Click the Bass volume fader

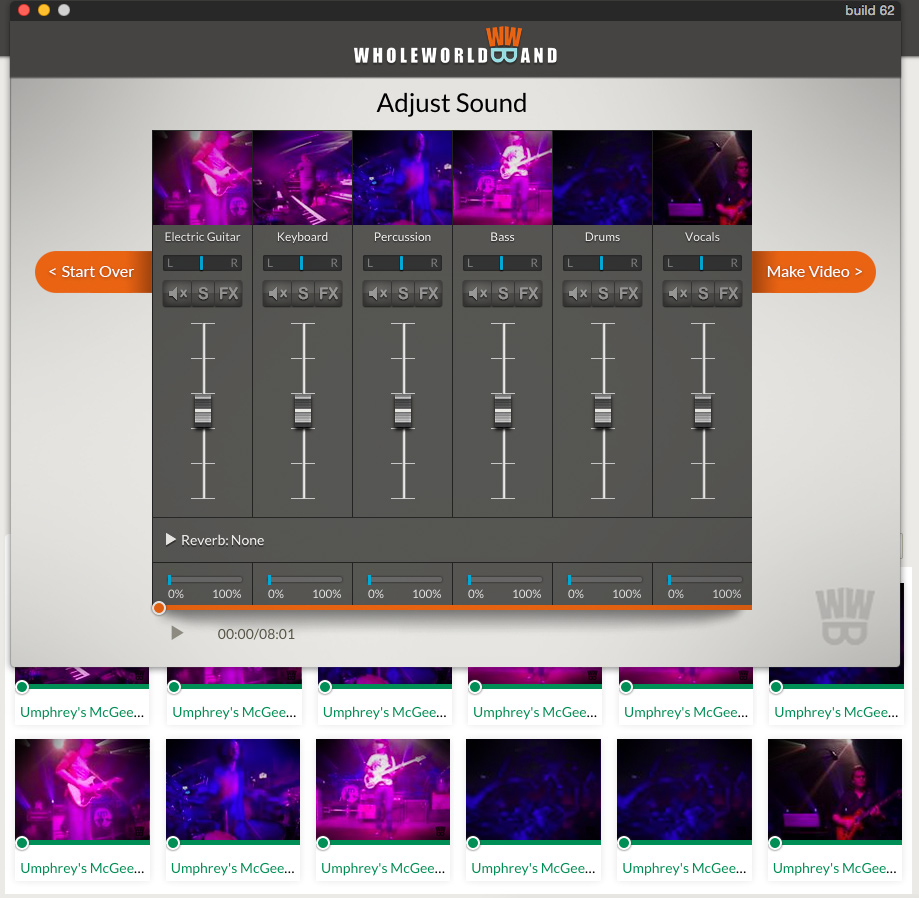[503, 410]
